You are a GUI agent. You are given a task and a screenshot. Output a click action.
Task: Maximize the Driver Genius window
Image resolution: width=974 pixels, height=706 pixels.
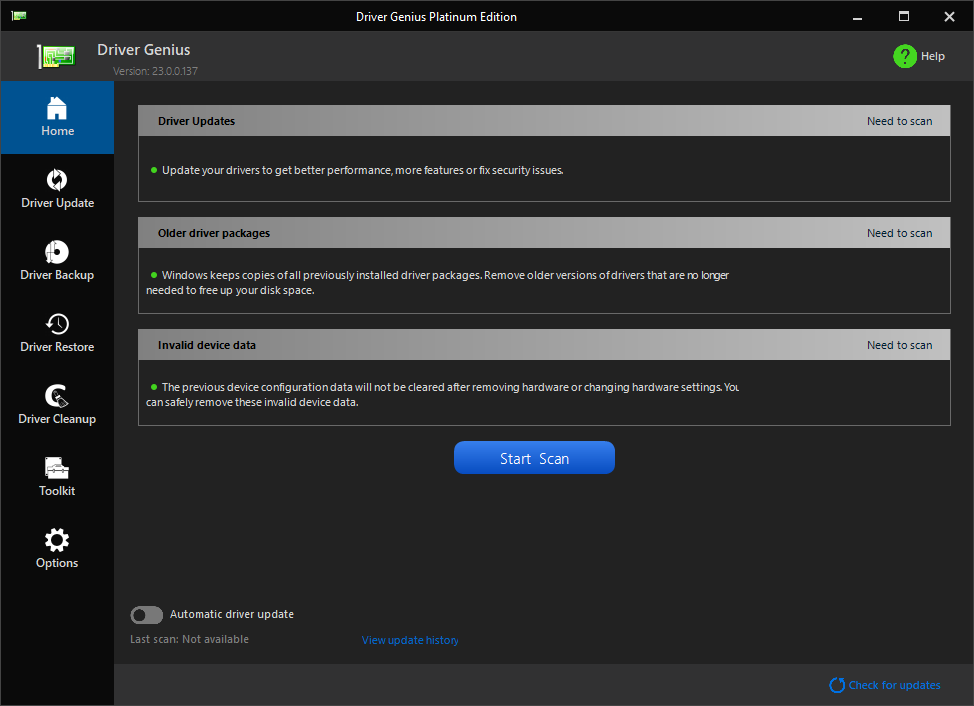[x=904, y=16]
